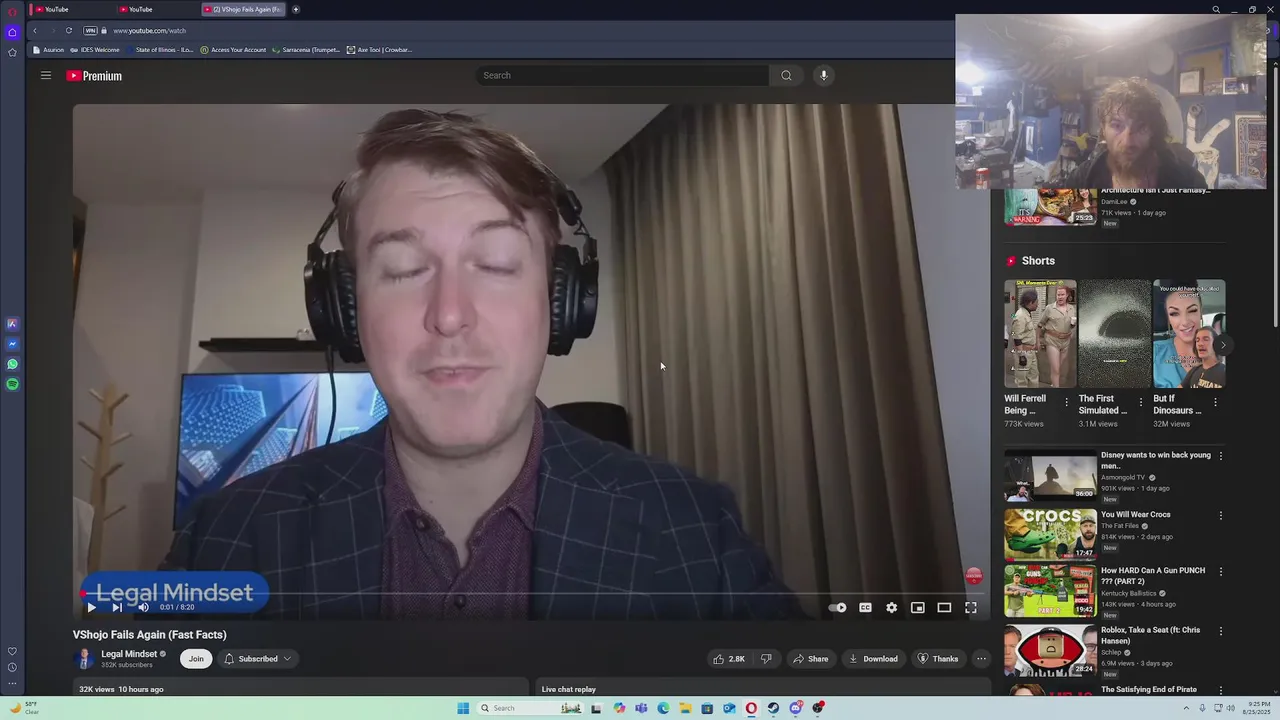Screen dimensions: 1280x720
Task: Open menu for You Will Wear Crocs
Action: pos(1220,516)
